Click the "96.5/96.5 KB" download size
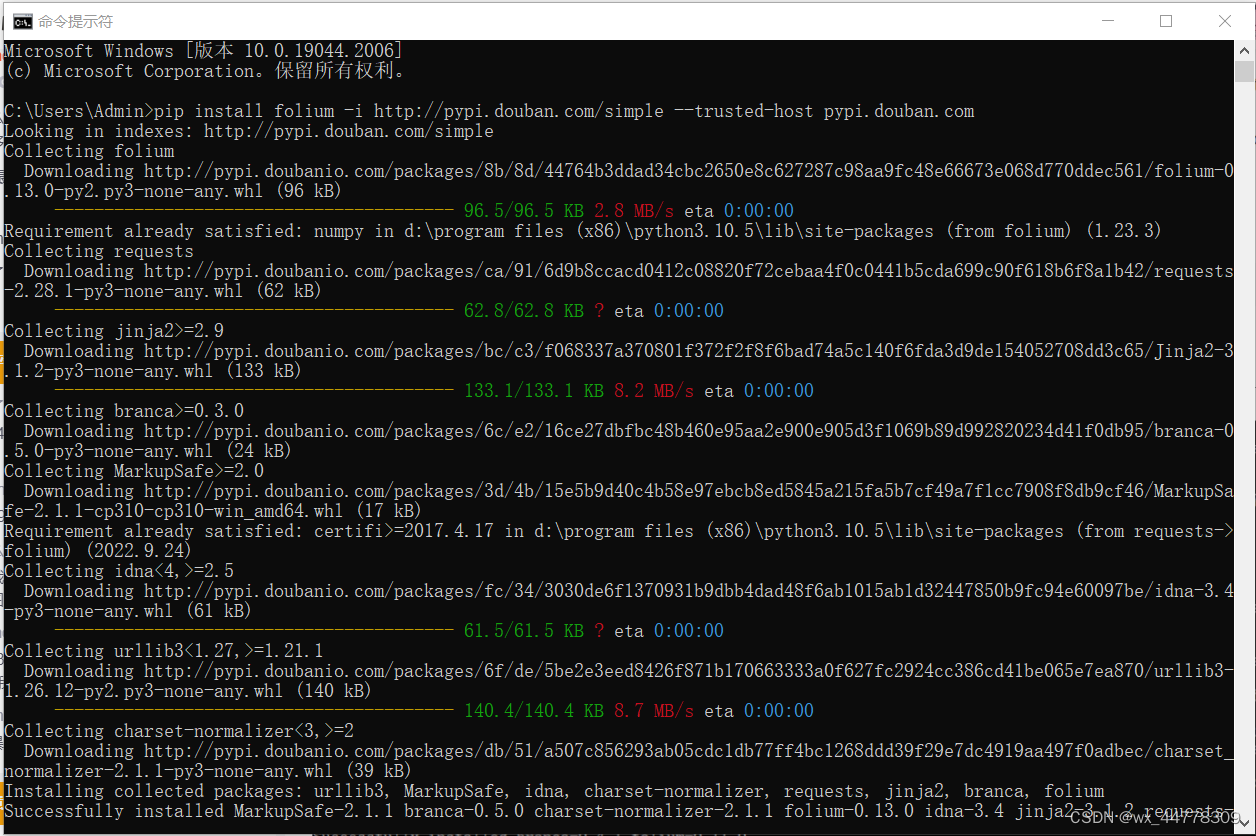This screenshot has width=1256, height=836. (x=524, y=211)
